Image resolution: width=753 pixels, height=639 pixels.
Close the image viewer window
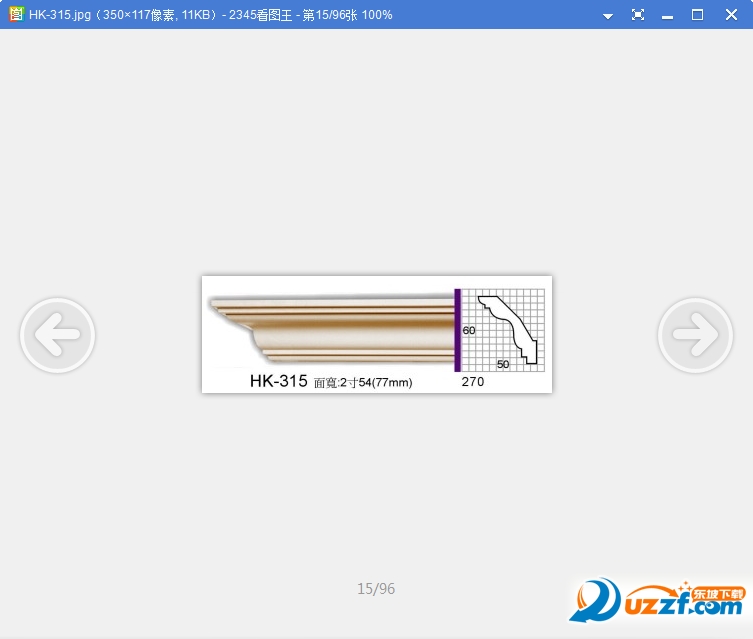tap(731, 15)
